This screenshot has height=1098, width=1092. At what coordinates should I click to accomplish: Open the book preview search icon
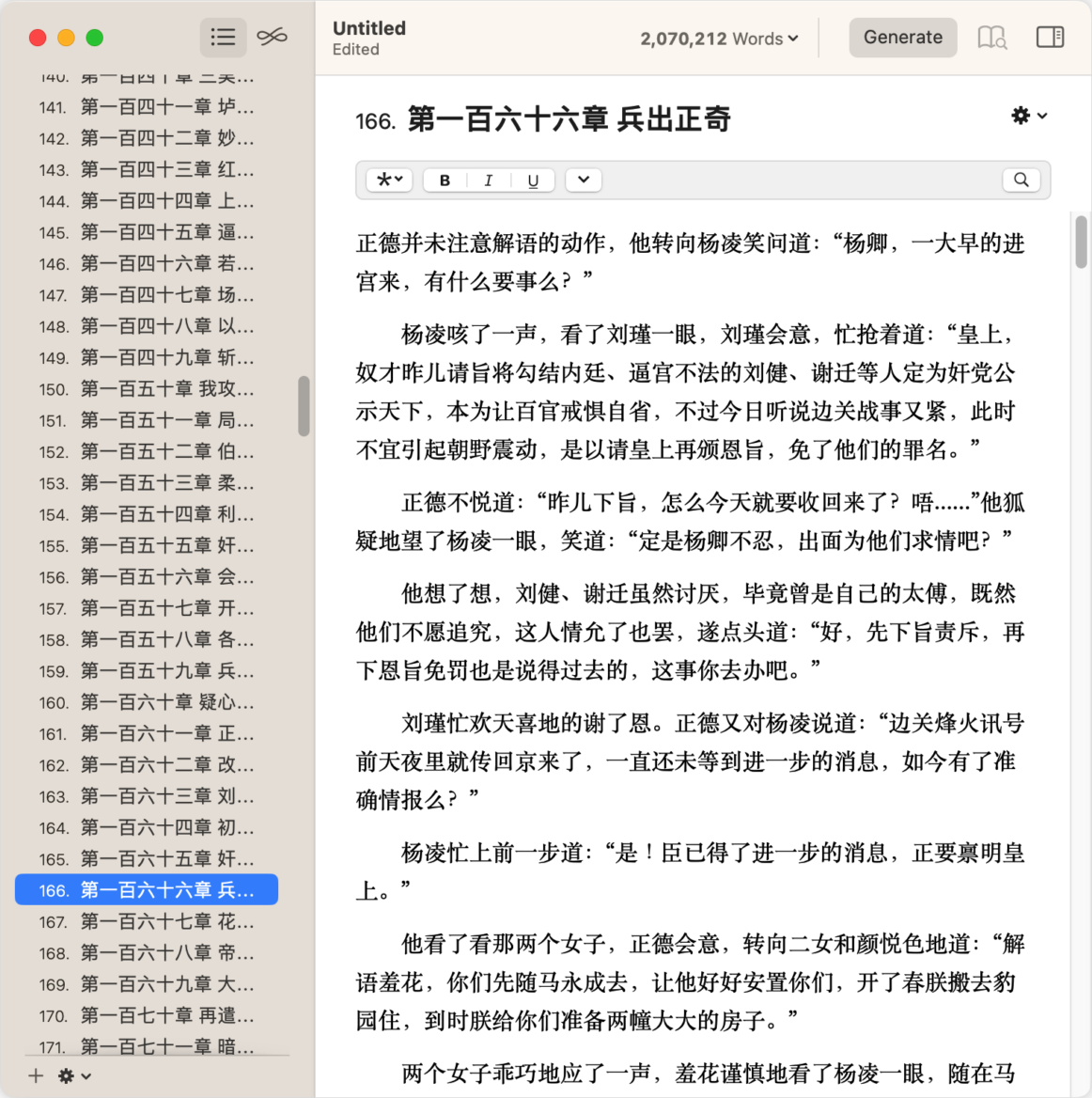click(x=991, y=38)
